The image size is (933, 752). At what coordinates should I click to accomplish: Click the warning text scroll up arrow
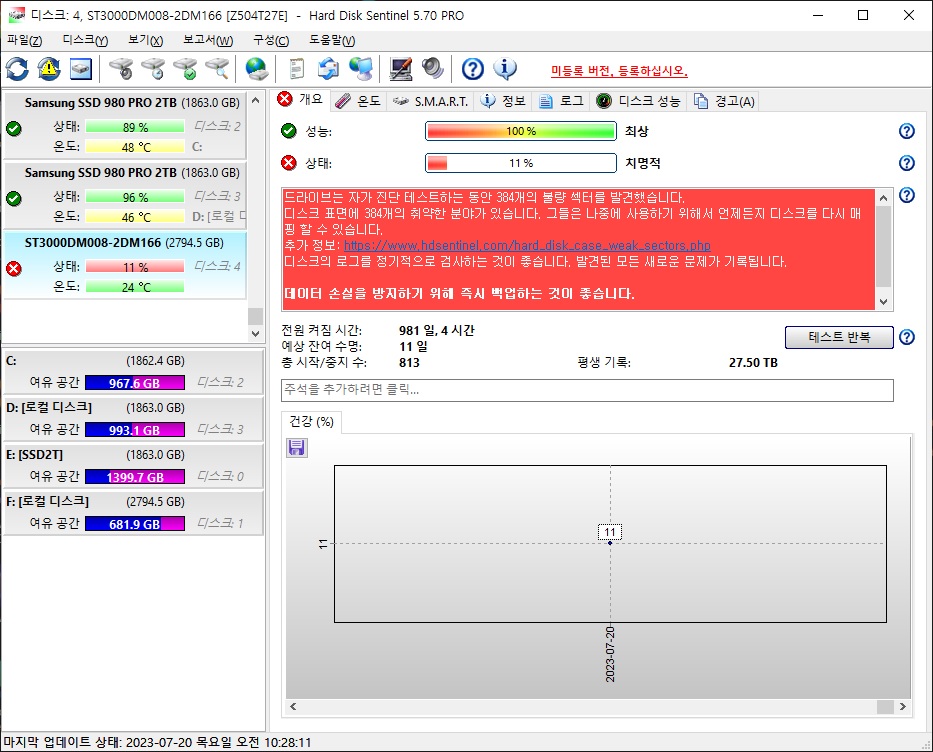pos(884,198)
